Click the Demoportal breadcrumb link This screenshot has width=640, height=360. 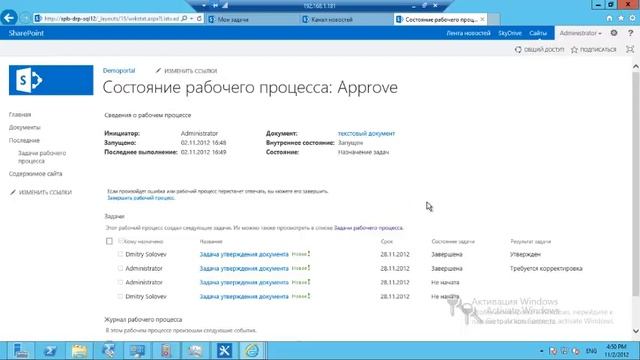coord(119,71)
